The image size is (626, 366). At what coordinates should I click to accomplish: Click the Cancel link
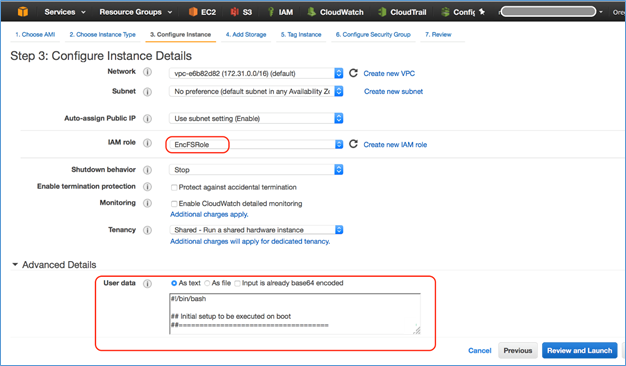click(479, 350)
